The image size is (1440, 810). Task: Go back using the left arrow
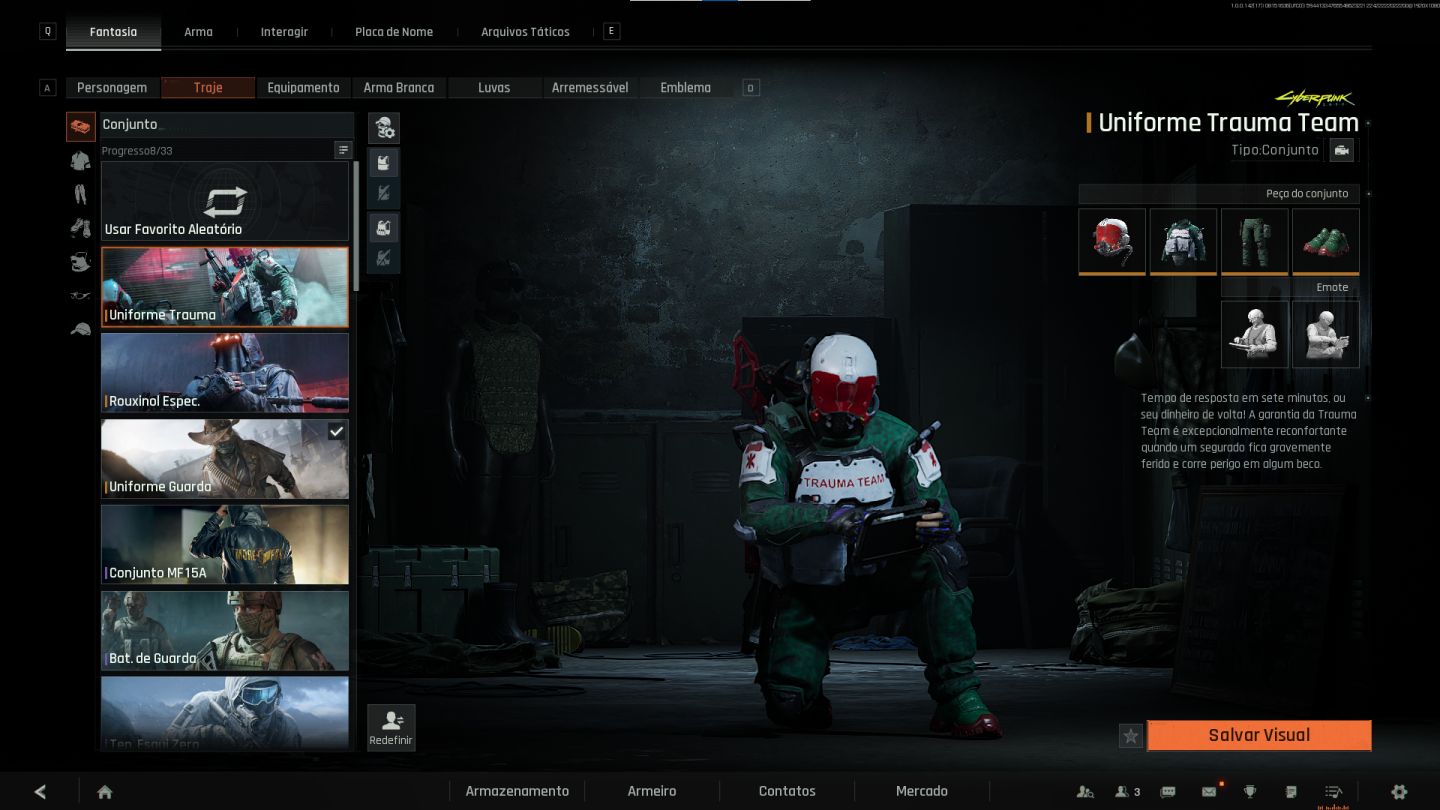click(x=40, y=792)
